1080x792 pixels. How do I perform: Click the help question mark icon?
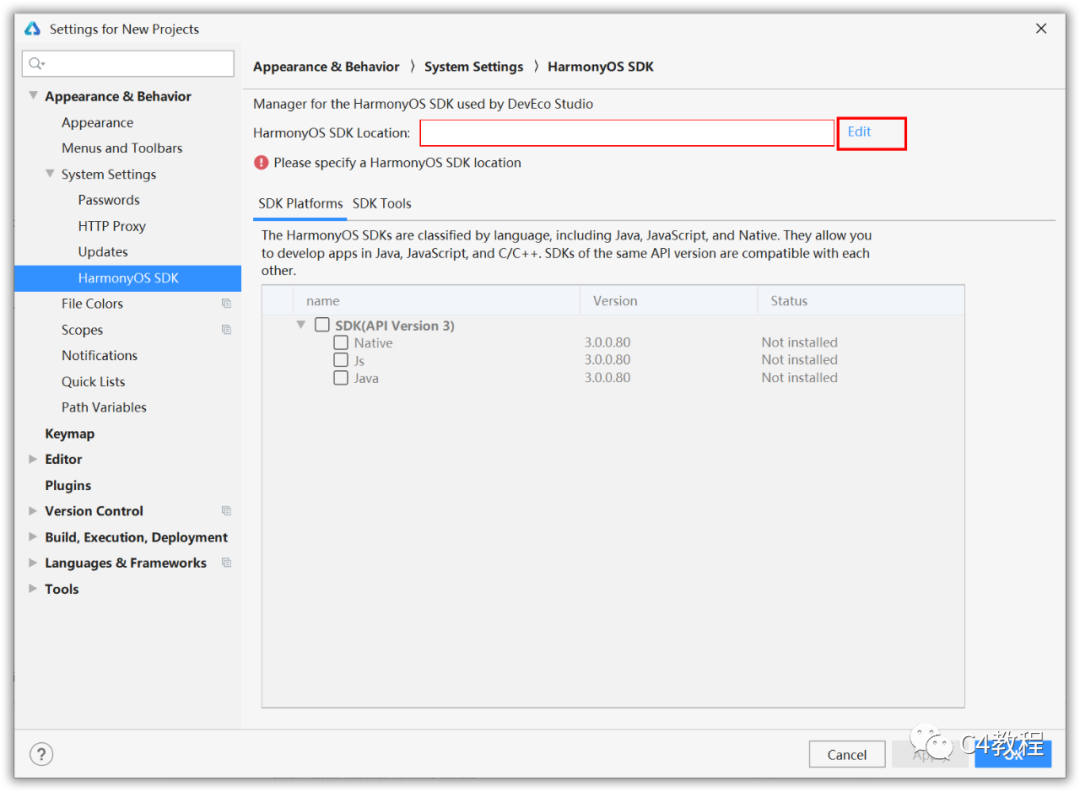point(41,754)
